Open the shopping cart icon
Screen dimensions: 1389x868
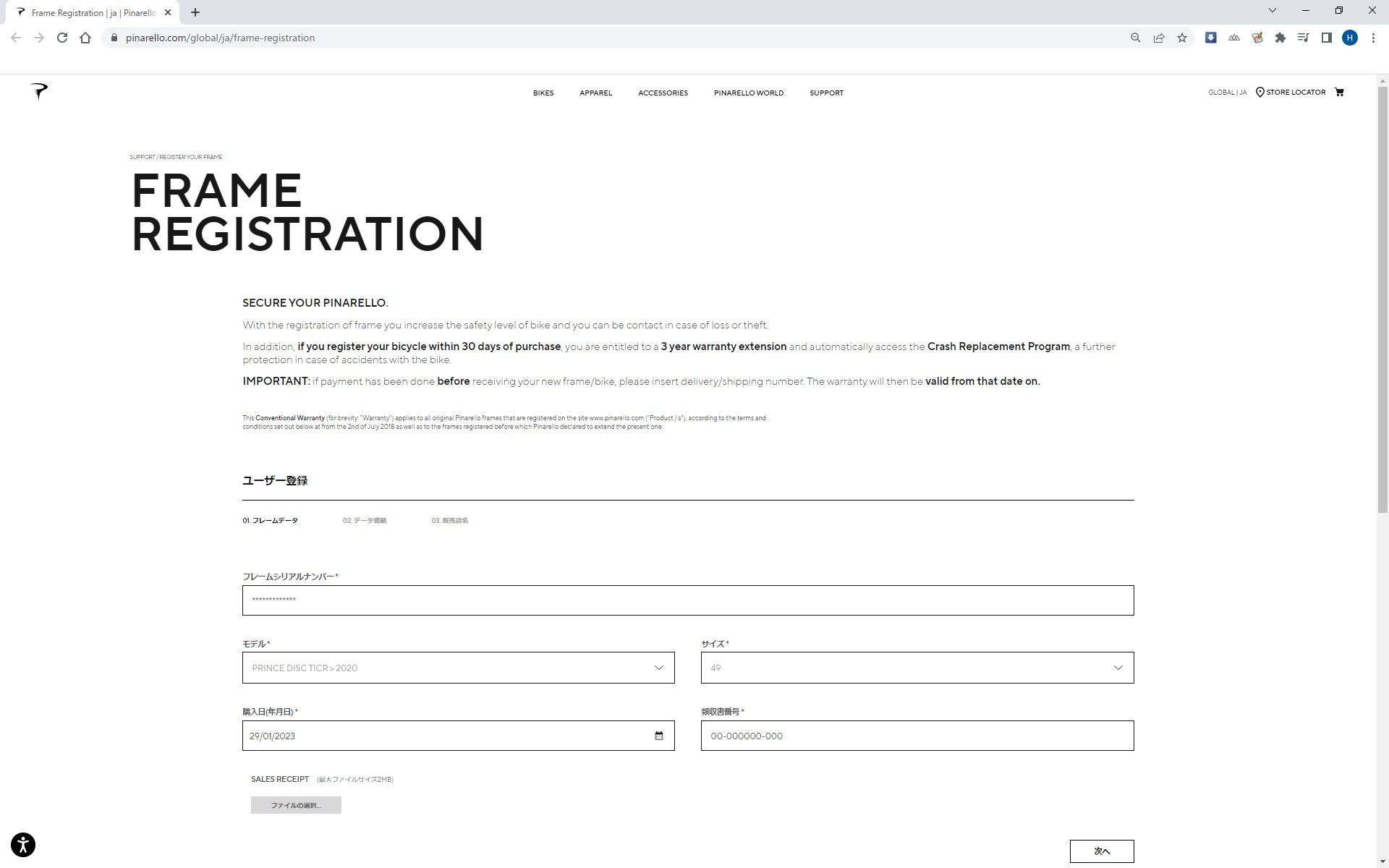1339,92
